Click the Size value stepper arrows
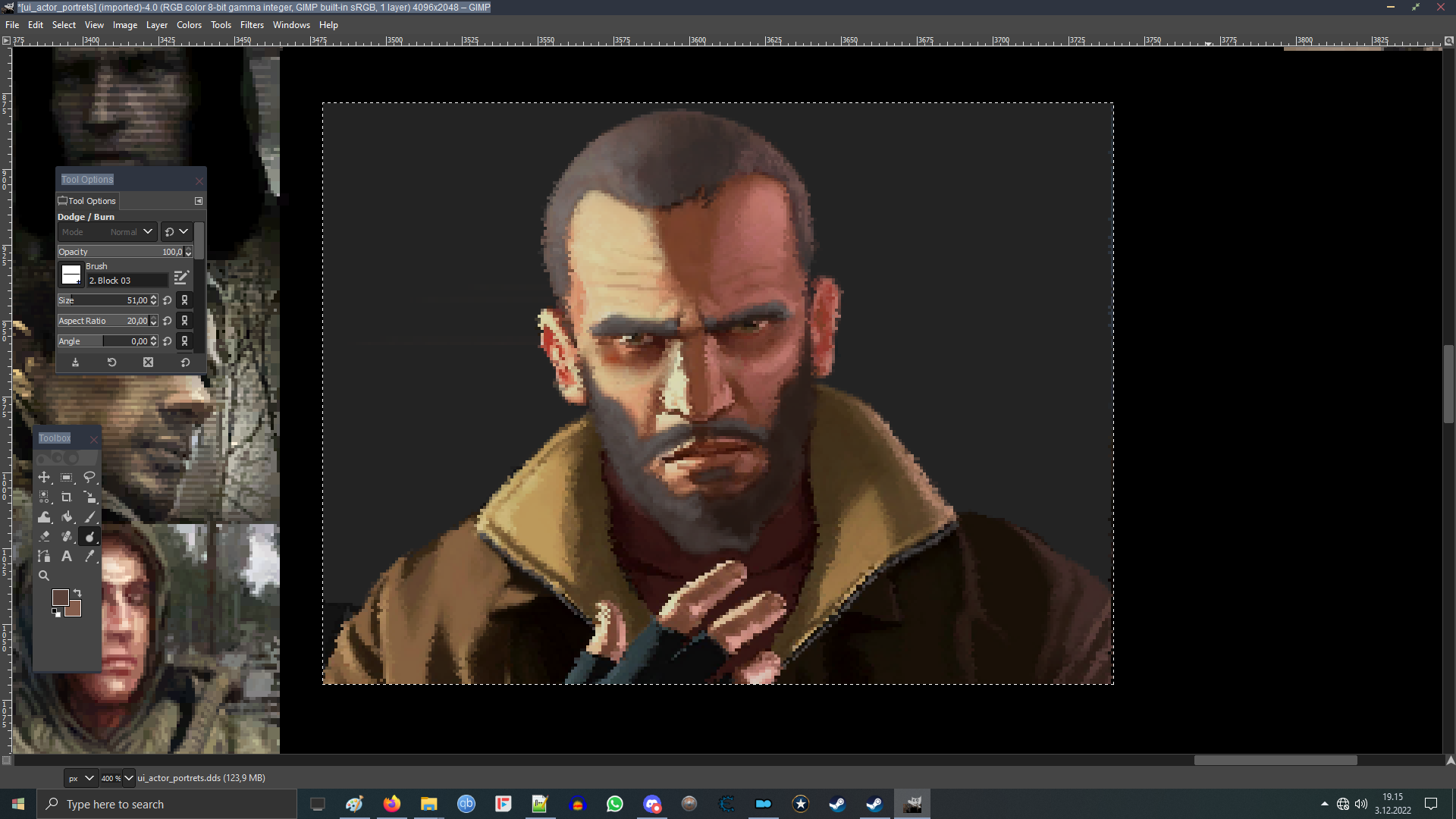The width and height of the screenshot is (1456, 819). pyautogui.click(x=154, y=300)
